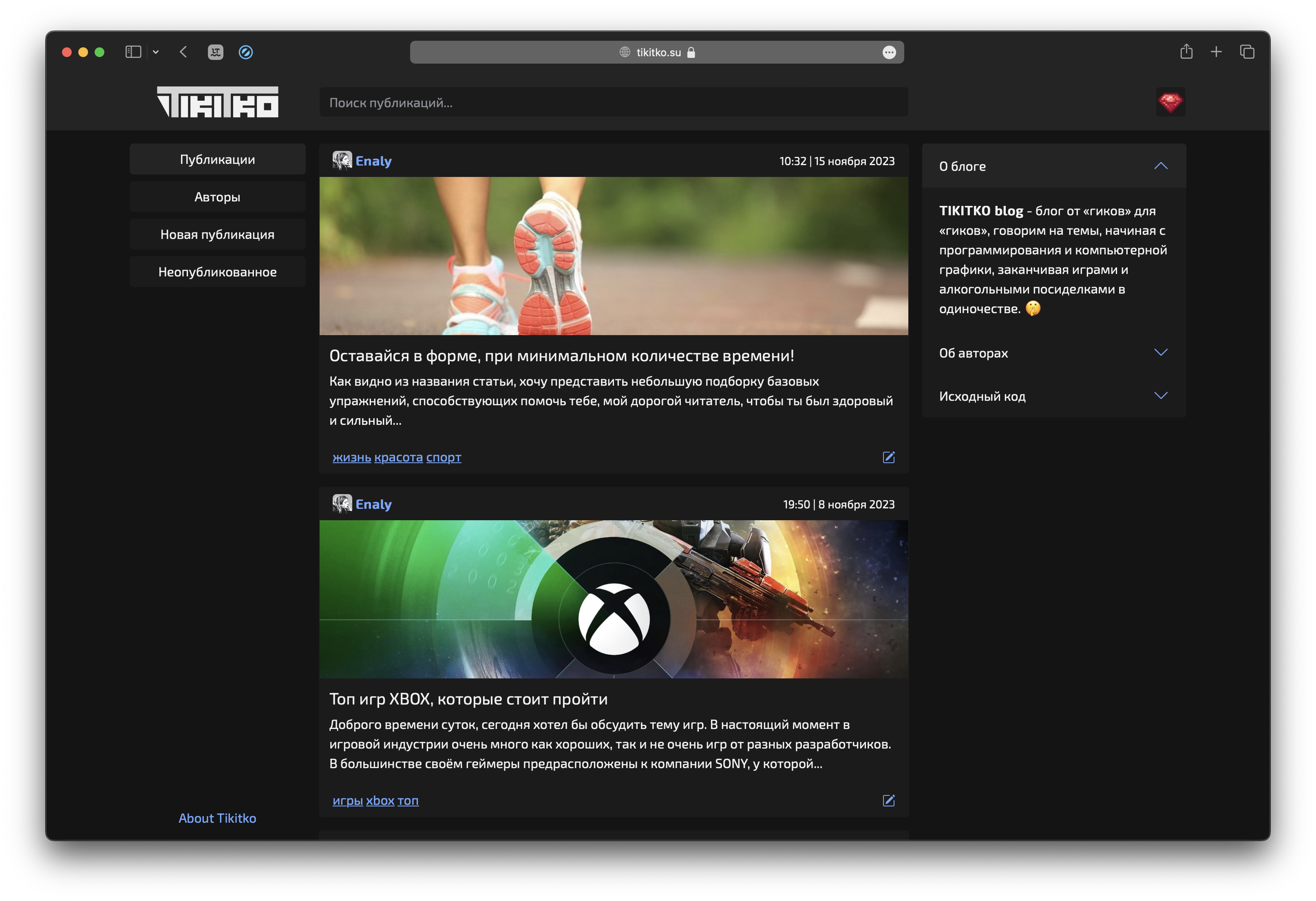Open the Safari share icon
The image size is (1316, 901).
[1186, 52]
